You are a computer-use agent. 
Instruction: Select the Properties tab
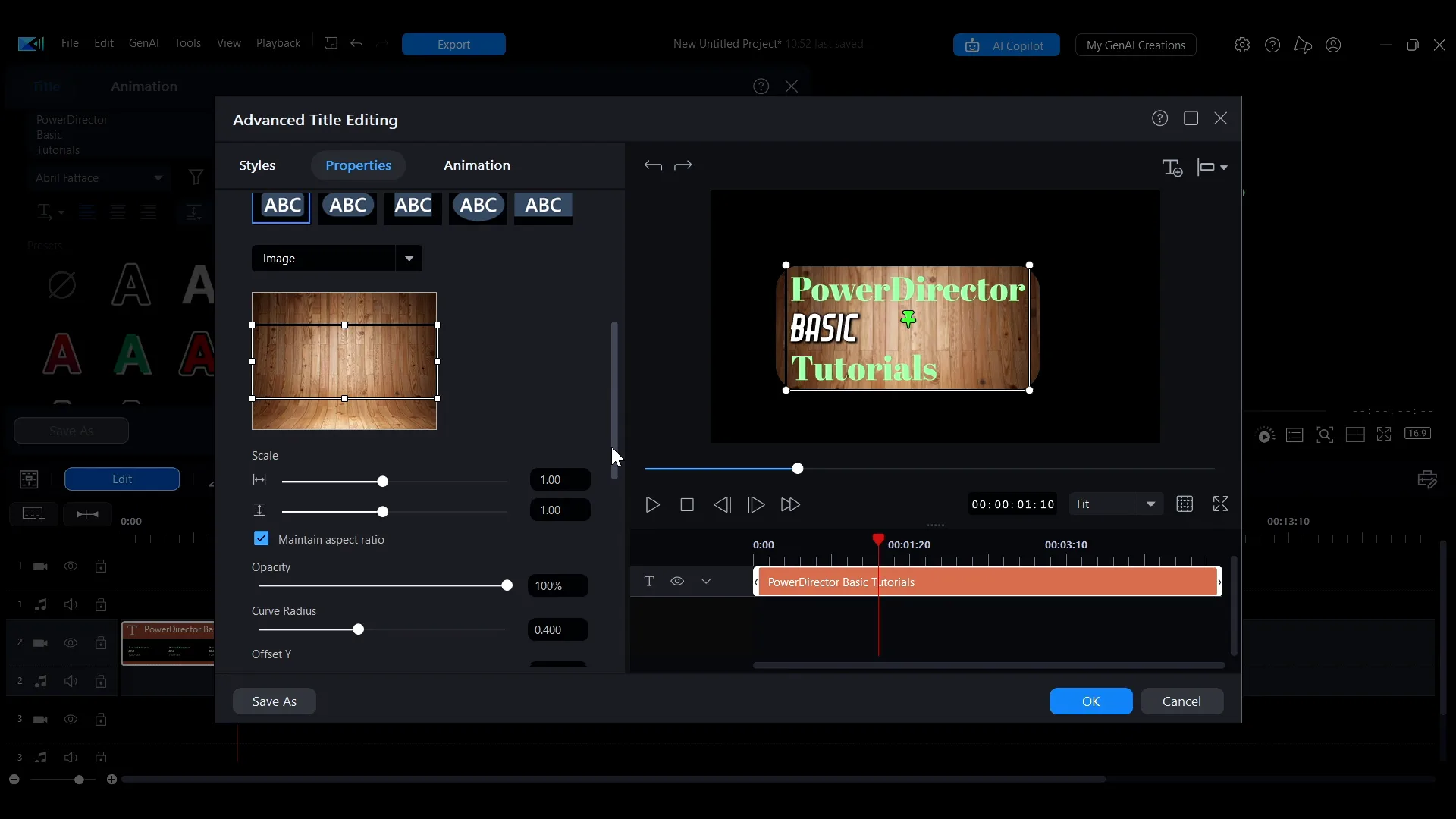coord(358,165)
